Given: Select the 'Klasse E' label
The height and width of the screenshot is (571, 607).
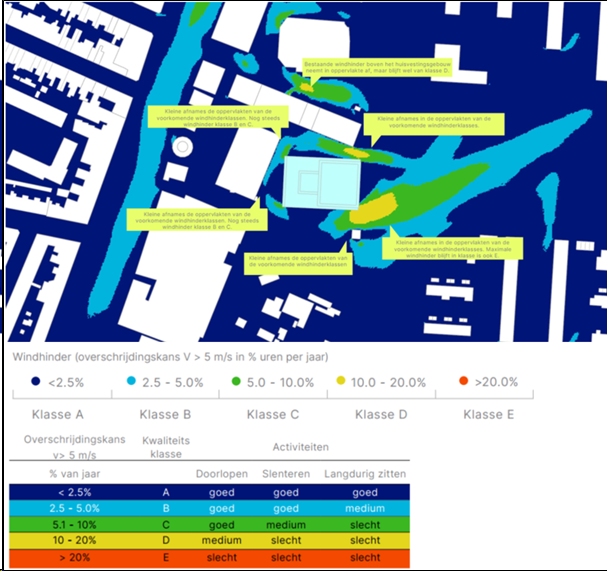Looking at the screenshot, I should 489,415.
